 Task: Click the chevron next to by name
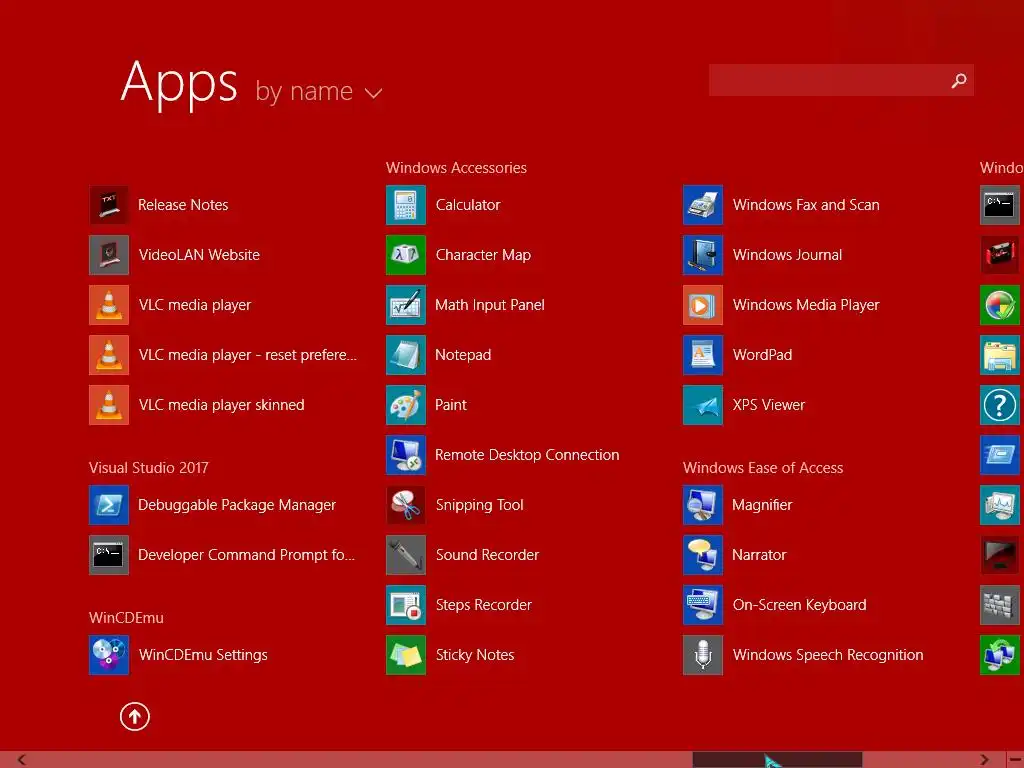(x=373, y=93)
